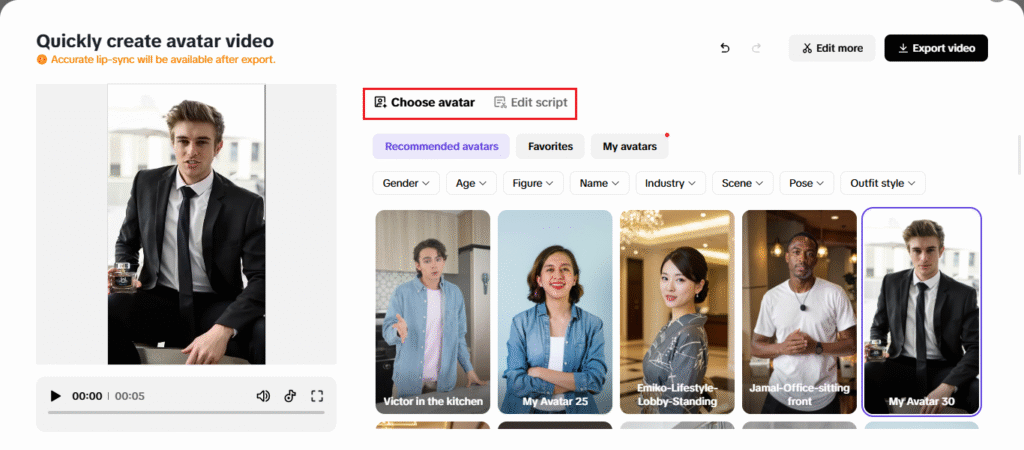The height and width of the screenshot is (450, 1024).
Task: Click the Export video button
Action: click(x=936, y=48)
